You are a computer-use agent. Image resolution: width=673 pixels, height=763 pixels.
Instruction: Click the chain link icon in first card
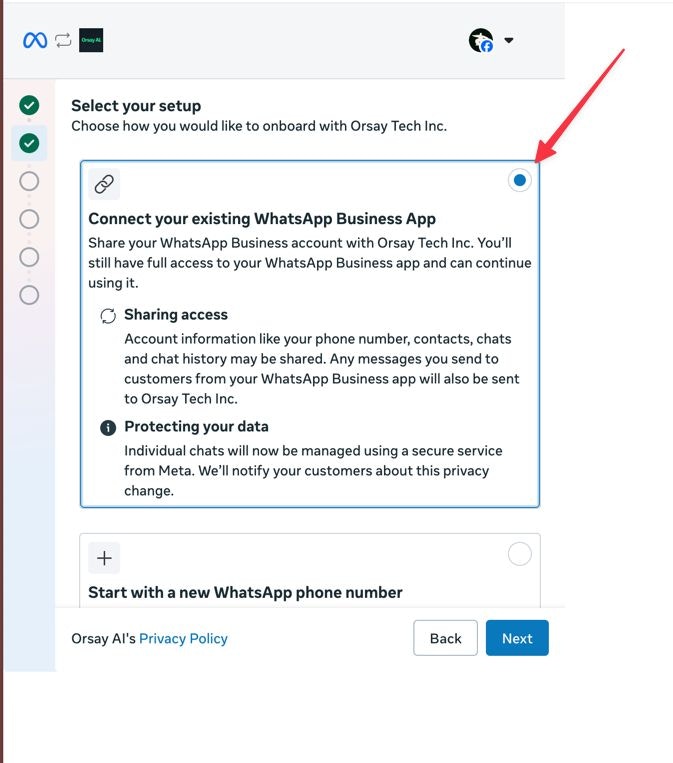(x=104, y=184)
